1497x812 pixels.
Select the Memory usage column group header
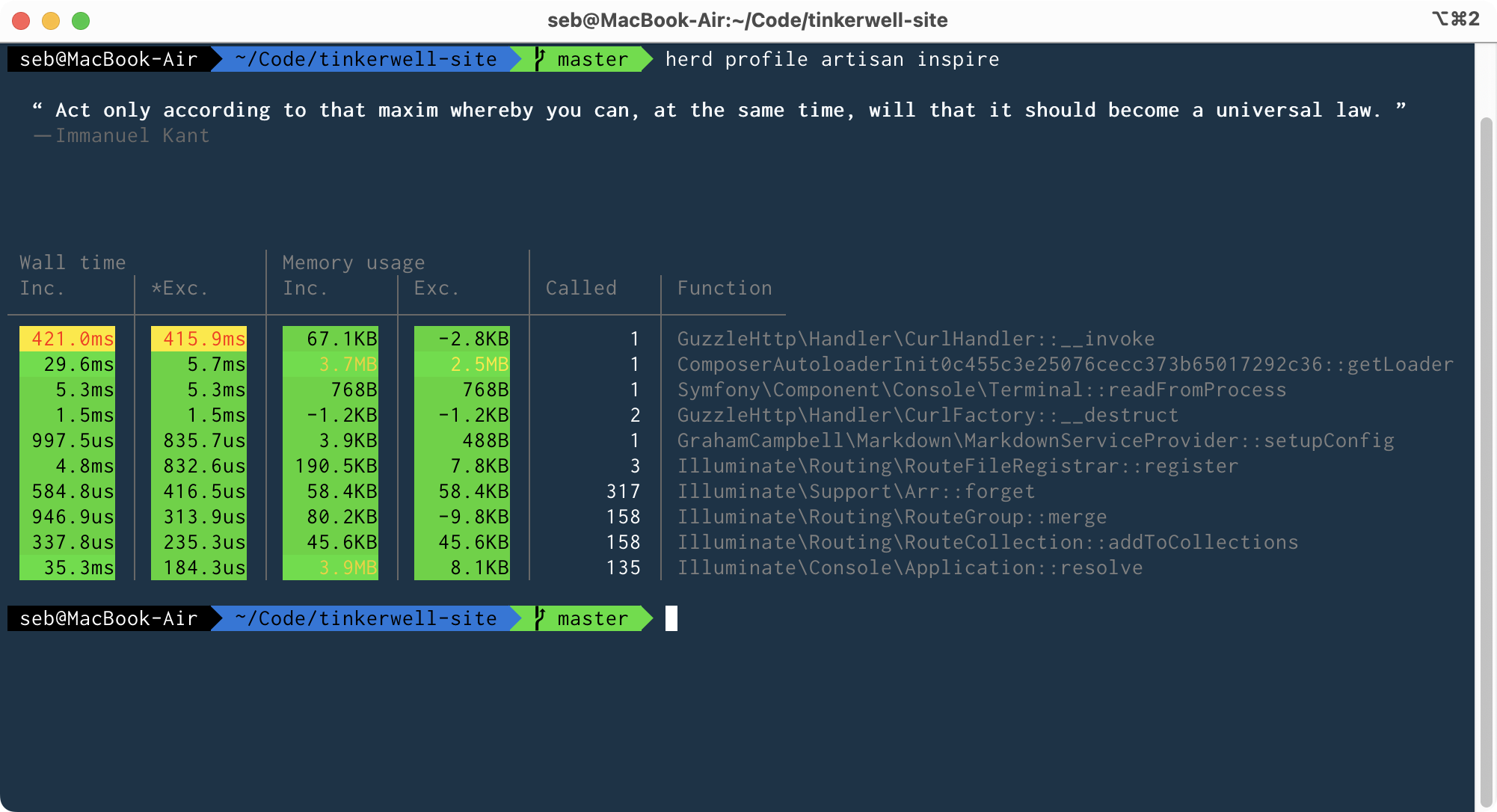(352, 262)
